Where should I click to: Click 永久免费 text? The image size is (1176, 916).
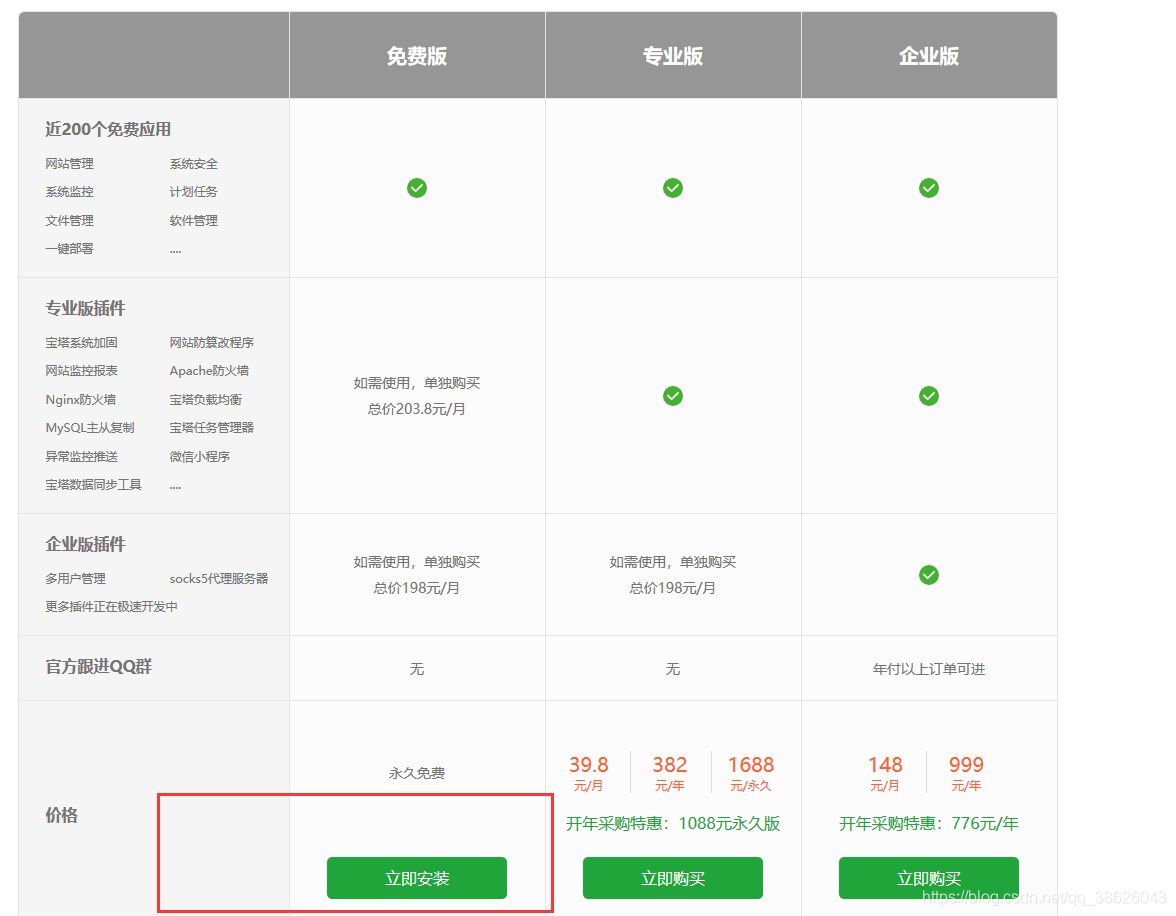click(417, 773)
